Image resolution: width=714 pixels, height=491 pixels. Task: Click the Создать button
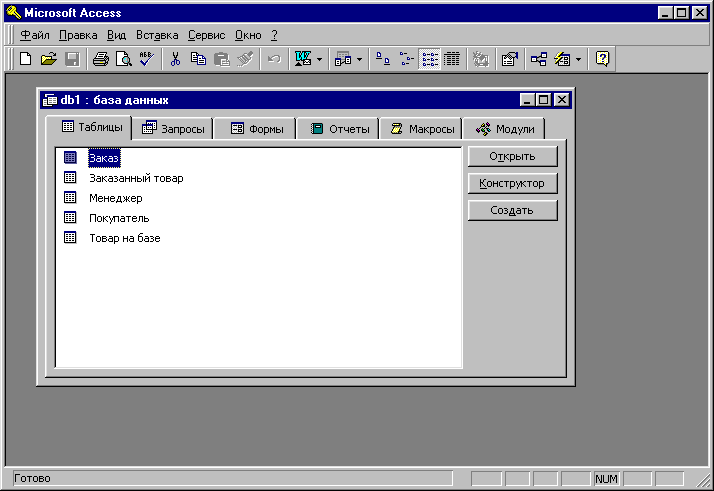pyautogui.click(x=512, y=210)
